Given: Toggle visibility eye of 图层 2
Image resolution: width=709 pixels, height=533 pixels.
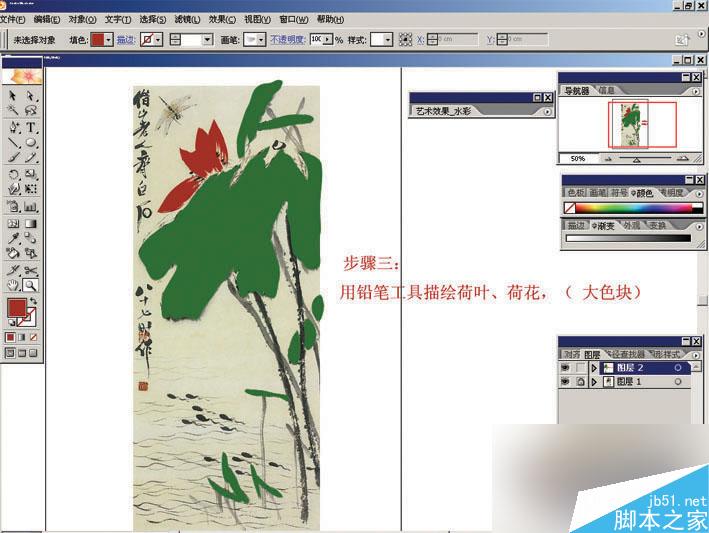Looking at the screenshot, I should point(565,368).
